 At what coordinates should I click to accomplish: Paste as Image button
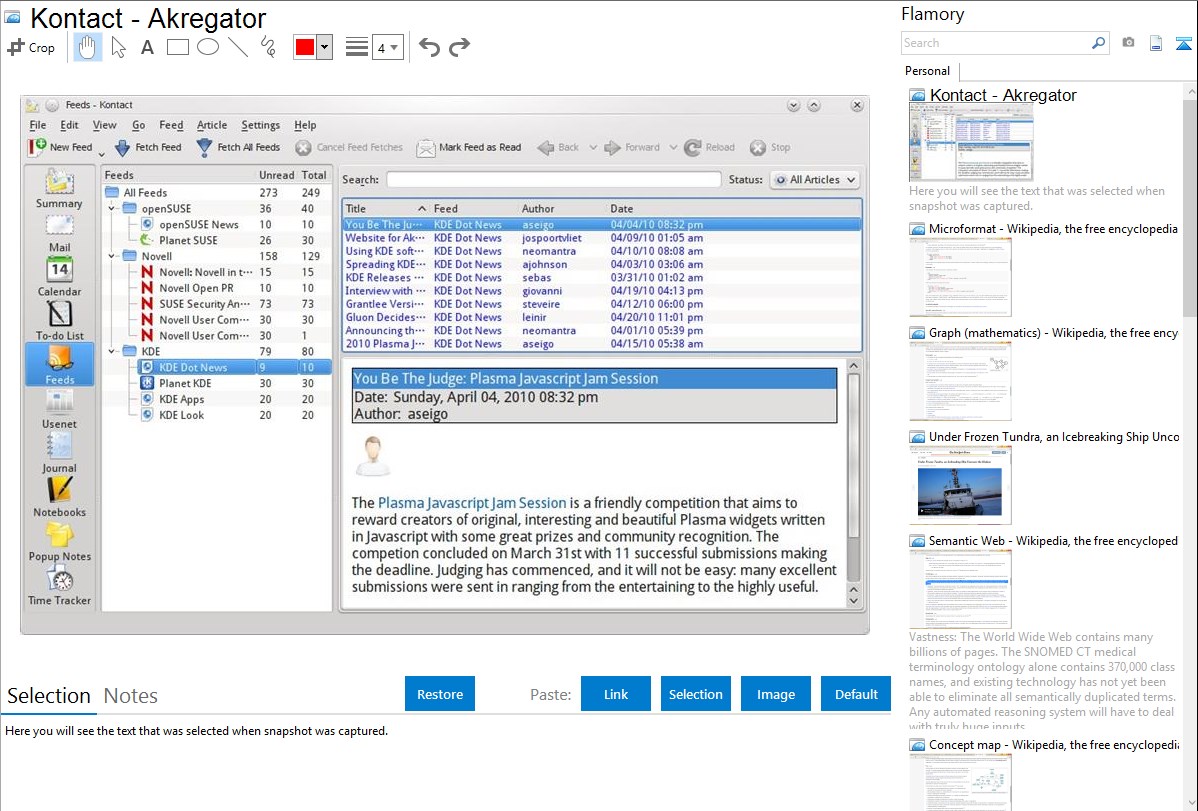pyautogui.click(x=775, y=694)
